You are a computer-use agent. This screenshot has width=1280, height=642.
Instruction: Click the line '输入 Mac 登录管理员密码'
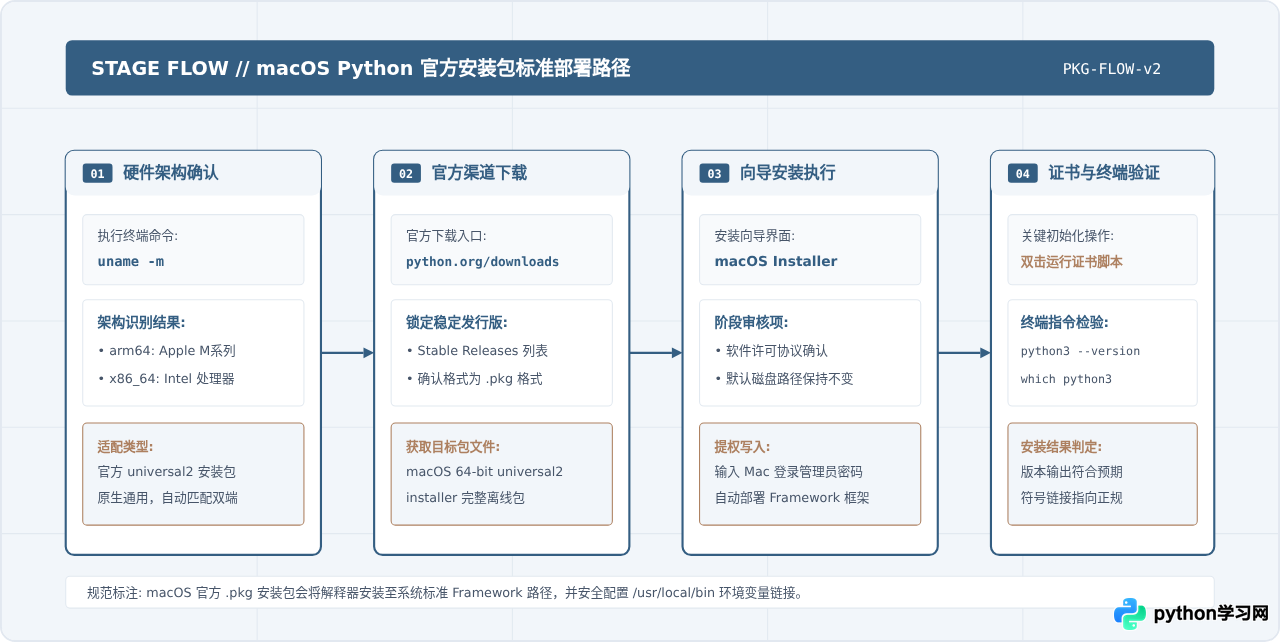point(788,471)
